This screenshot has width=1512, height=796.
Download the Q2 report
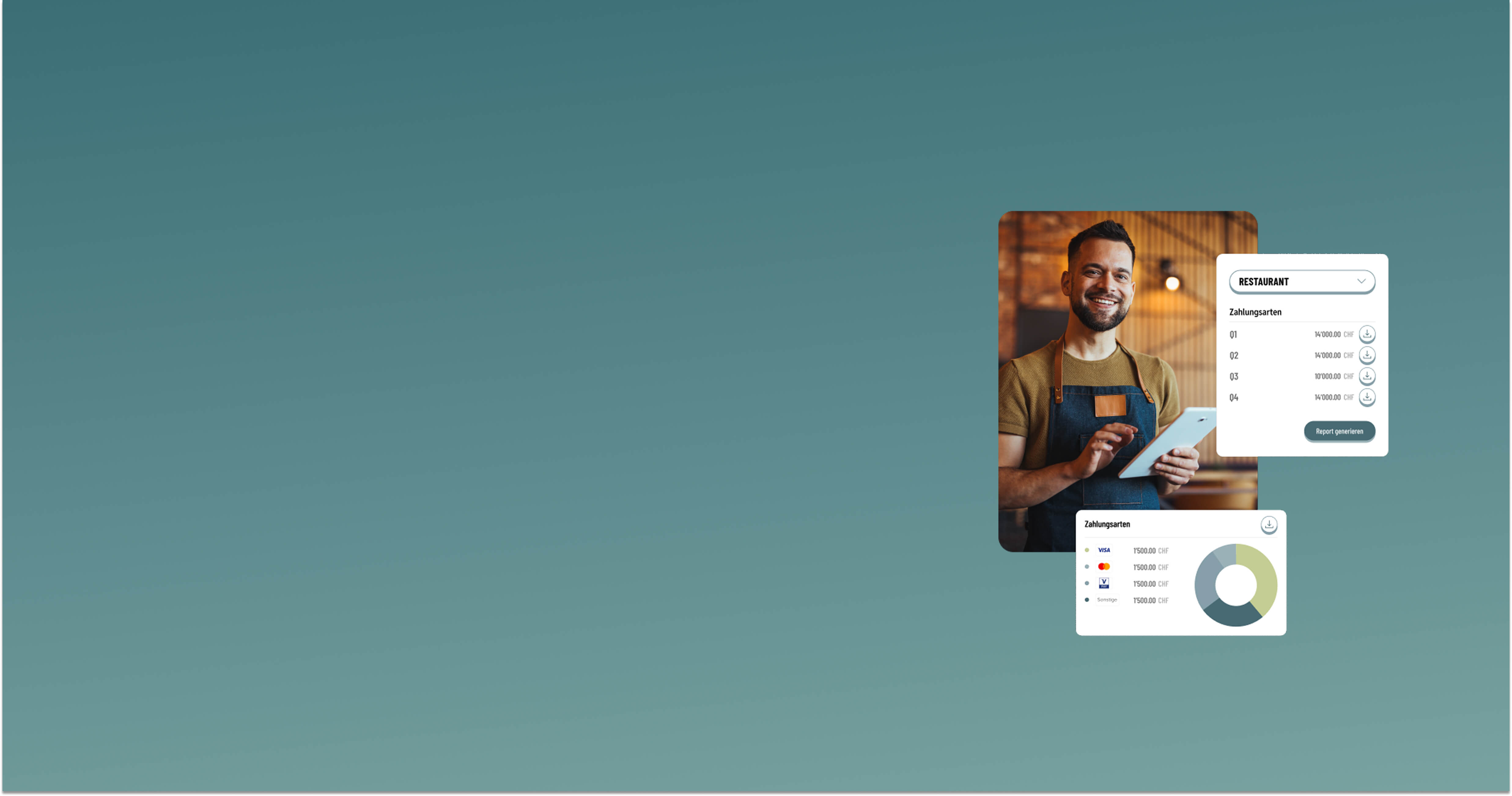point(1367,355)
